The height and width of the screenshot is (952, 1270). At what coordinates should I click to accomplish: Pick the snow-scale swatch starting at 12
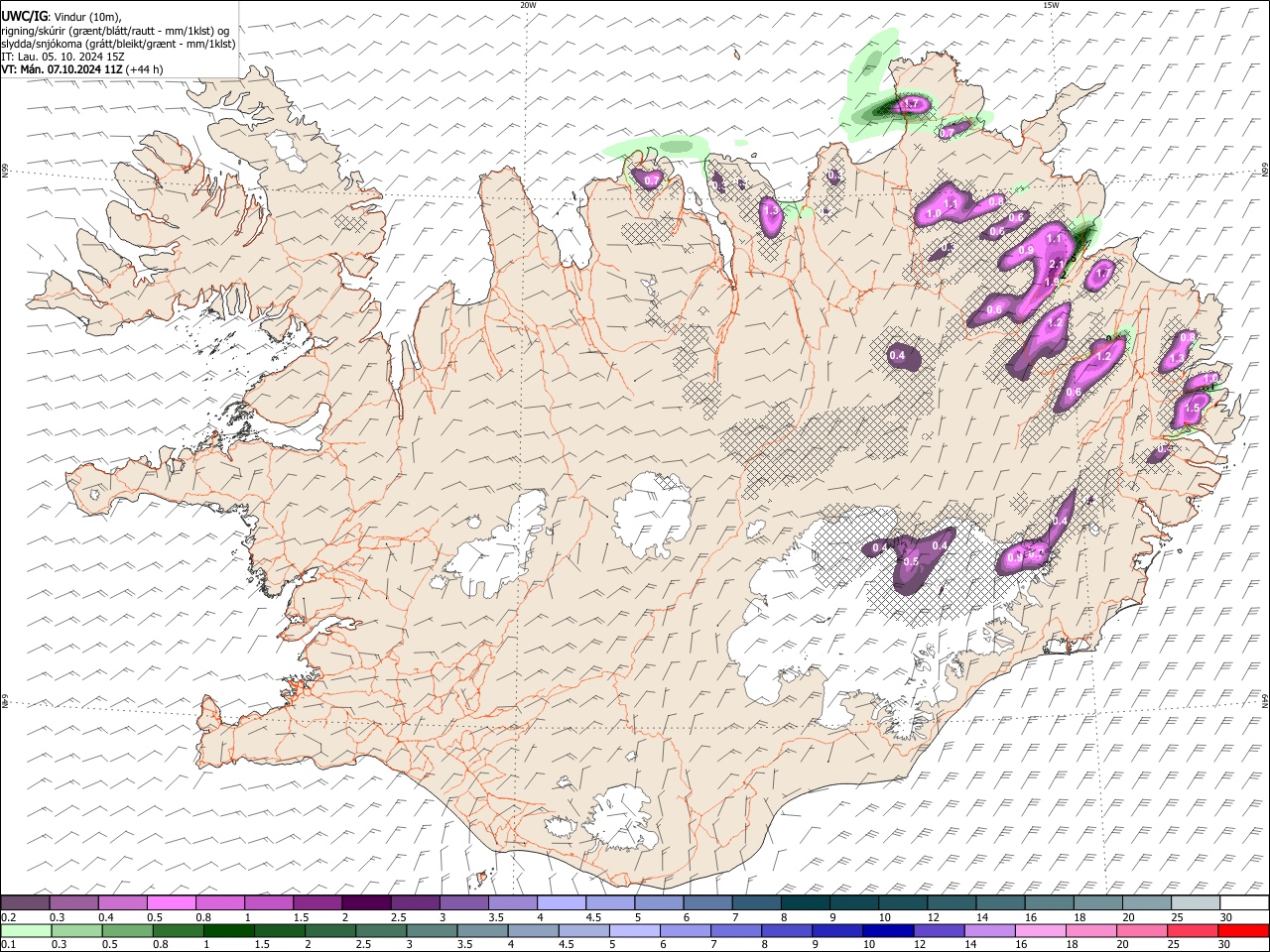[x=951, y=903]
